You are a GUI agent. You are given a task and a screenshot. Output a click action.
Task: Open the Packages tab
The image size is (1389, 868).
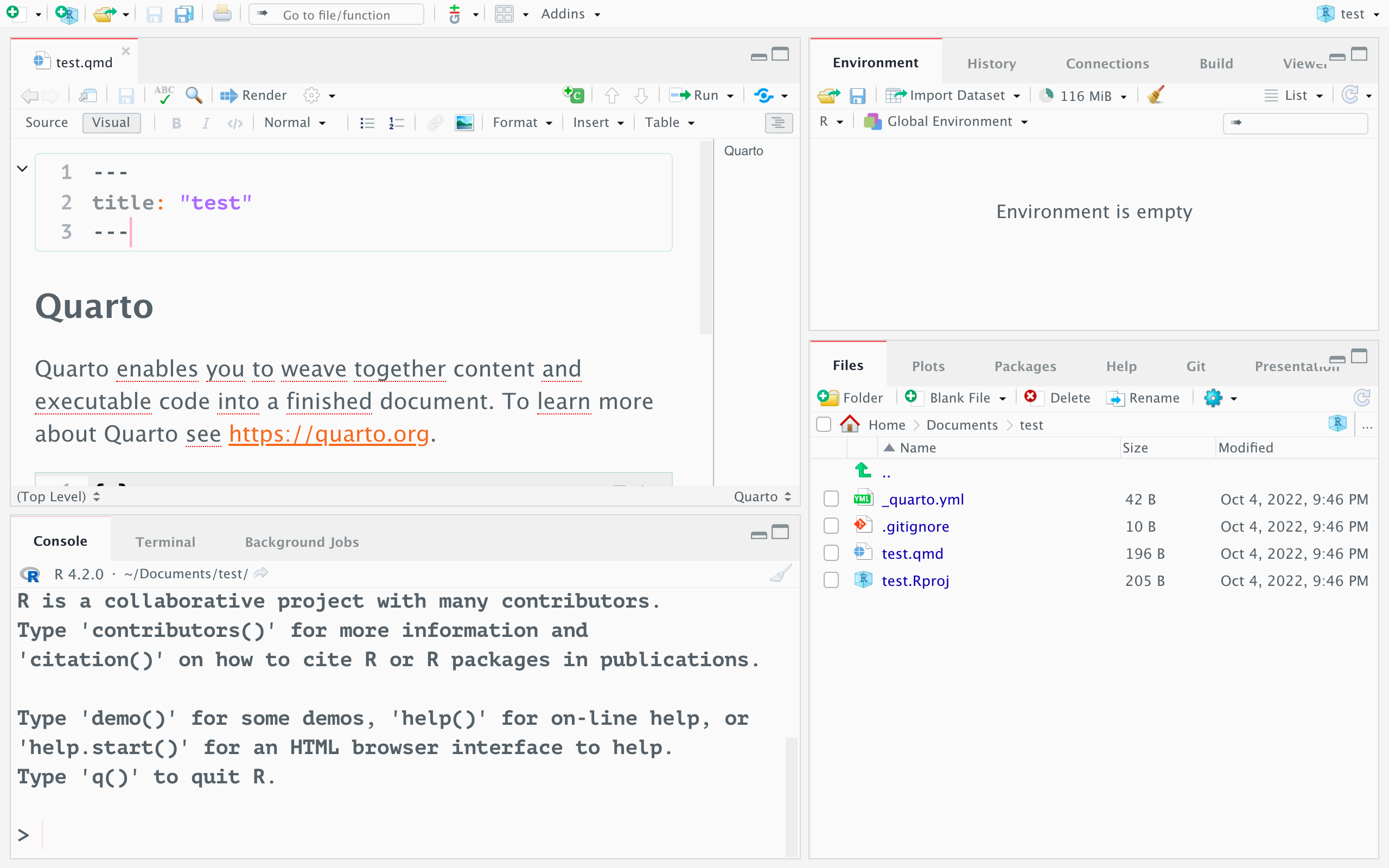[1025, 366]
